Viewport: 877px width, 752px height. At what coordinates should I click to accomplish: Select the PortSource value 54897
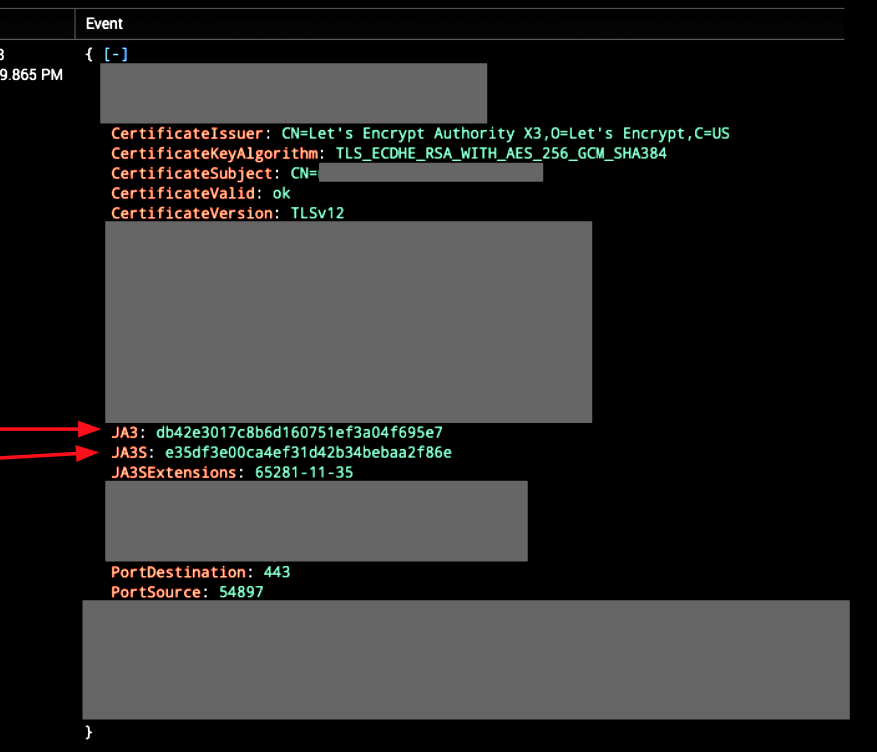(242, 592)
